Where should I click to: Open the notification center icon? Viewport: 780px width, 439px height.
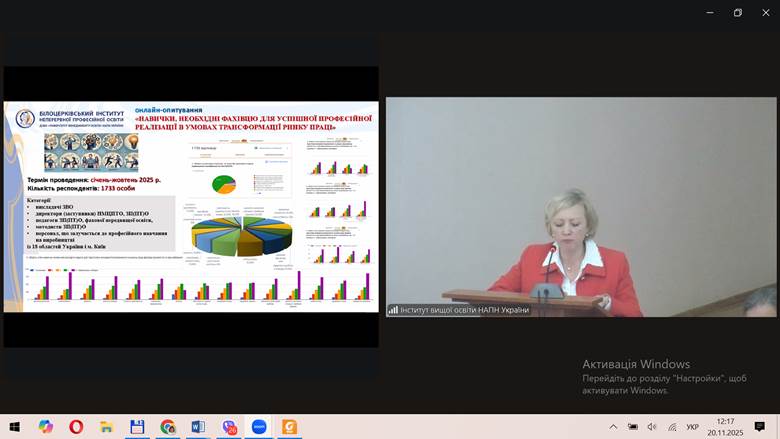coord(760,427)
